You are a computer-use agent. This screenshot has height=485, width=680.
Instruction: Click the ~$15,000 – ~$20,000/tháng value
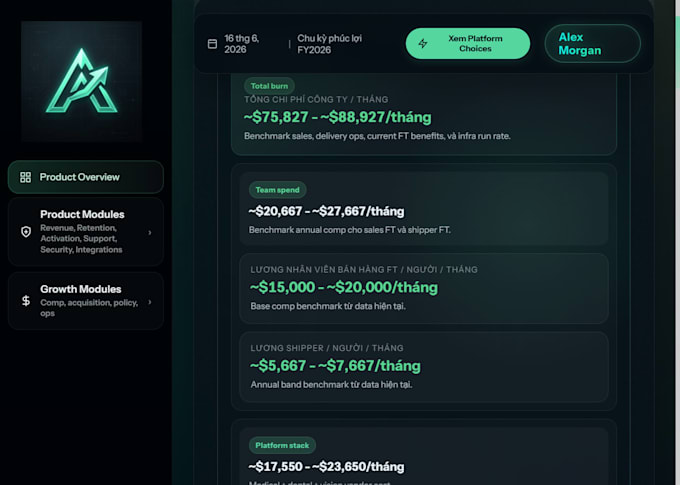click(x=344, y=287)
